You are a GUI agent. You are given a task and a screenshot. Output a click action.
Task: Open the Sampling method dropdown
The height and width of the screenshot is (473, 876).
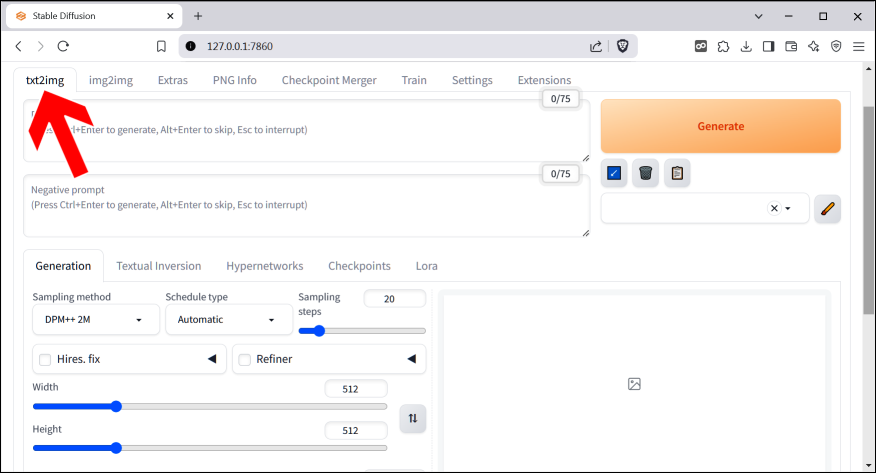coord(96,320)
